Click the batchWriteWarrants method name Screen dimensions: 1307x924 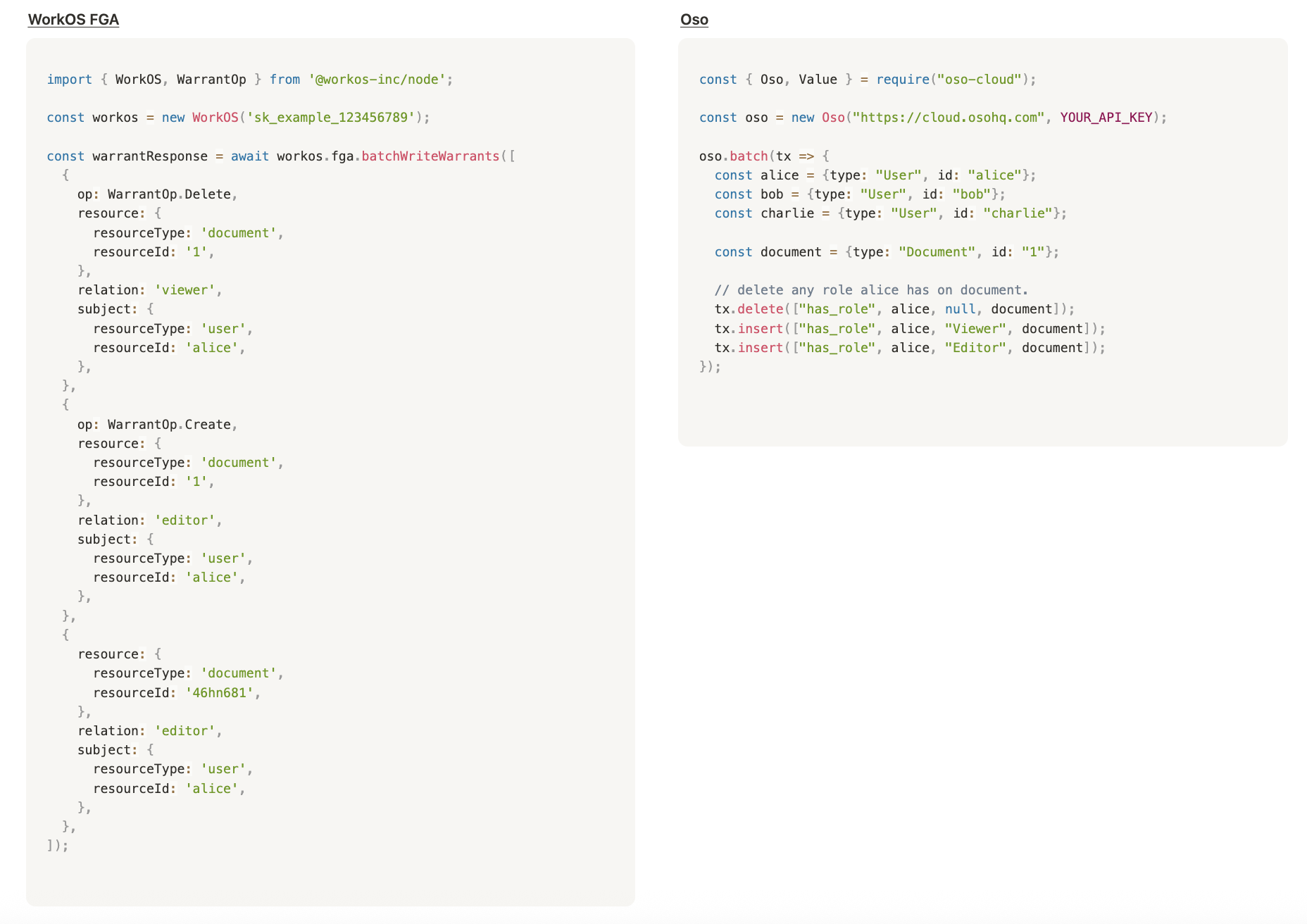430,156
